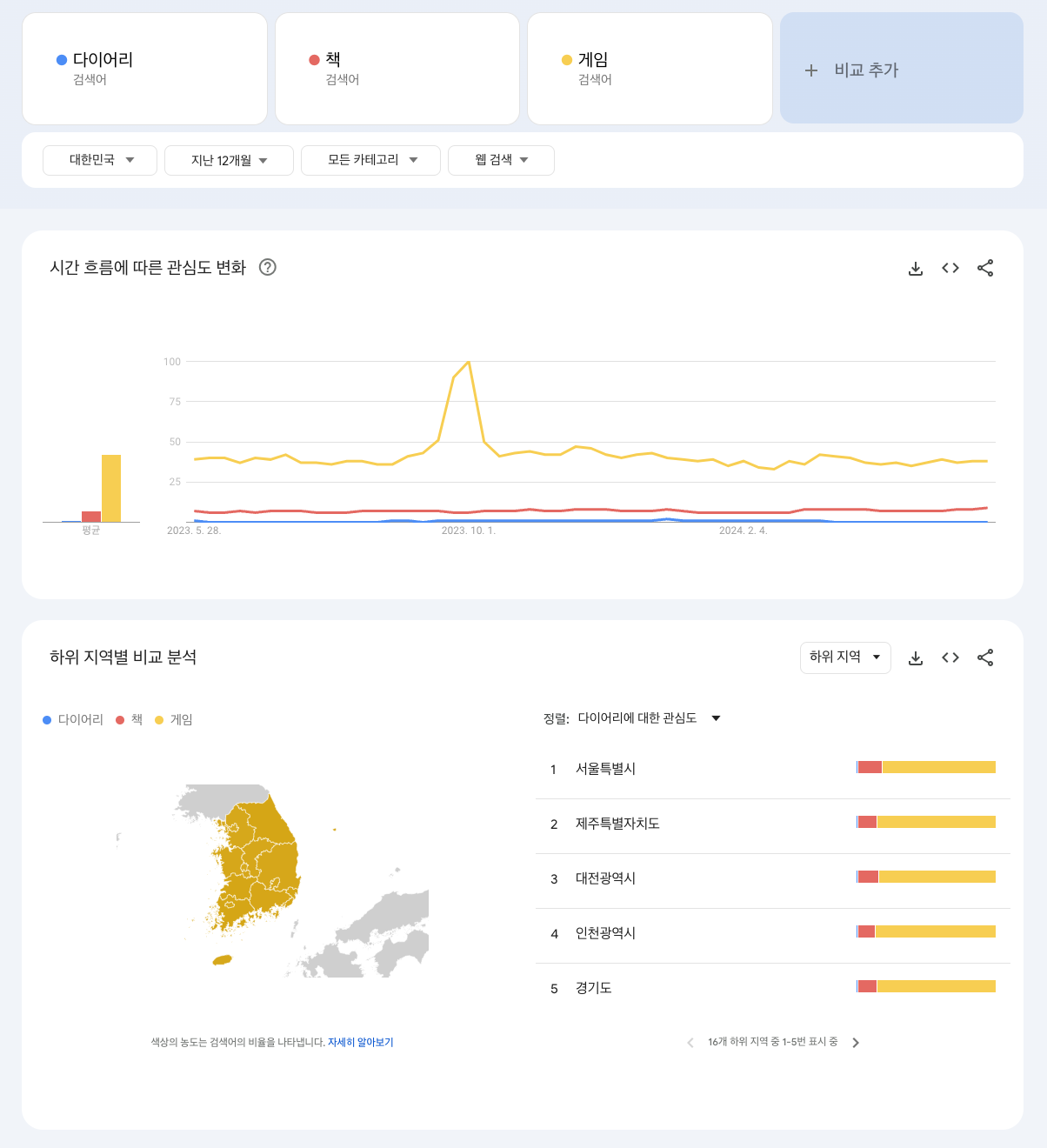Download the subregion comparison data
The height and width of the screenshot is (1148, 1047).
click(x=915, y=657)
